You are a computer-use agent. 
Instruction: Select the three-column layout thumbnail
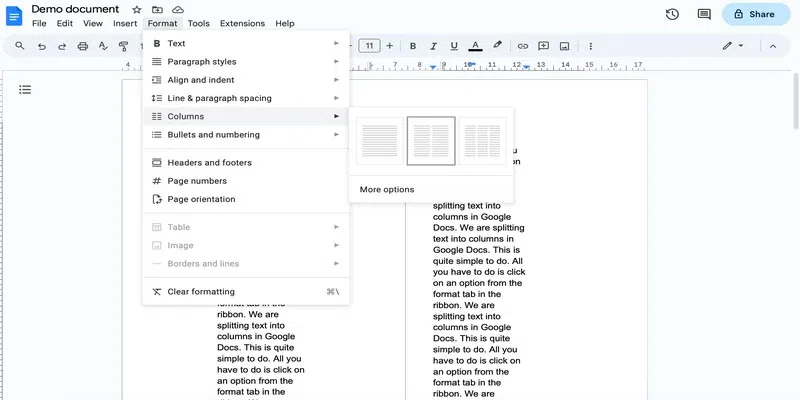[483, 141]
